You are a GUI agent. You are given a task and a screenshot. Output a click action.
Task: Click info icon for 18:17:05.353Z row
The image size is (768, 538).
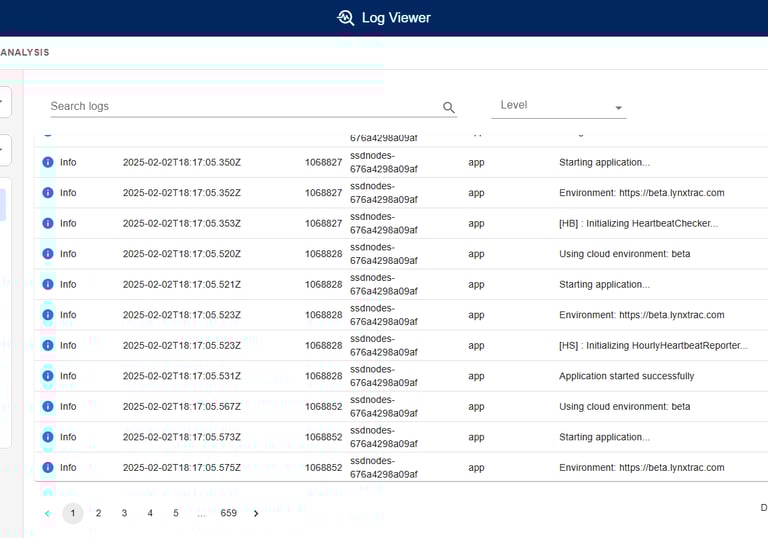point(48,223)
